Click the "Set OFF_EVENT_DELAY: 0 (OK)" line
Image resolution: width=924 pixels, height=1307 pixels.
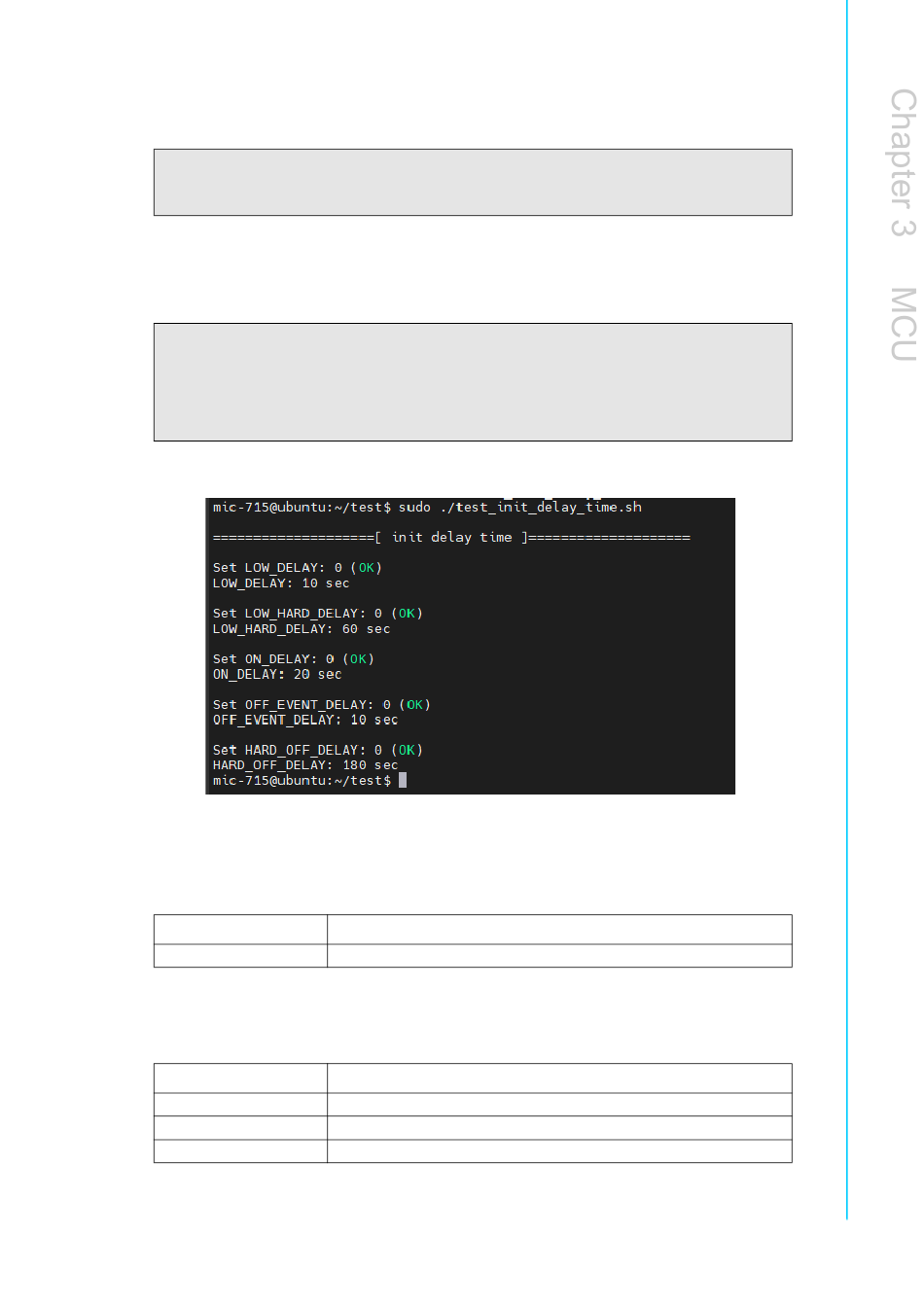(x=322, y=705)
